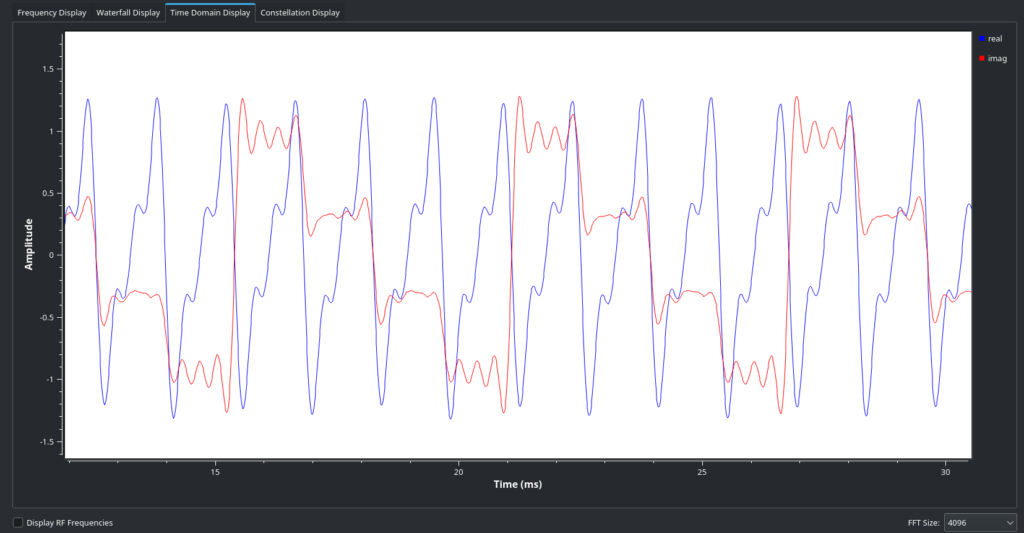Screen dimensions: 1024x533
Task: Enable the Display RF Frequencies checkbox
Action: point(18,522)
